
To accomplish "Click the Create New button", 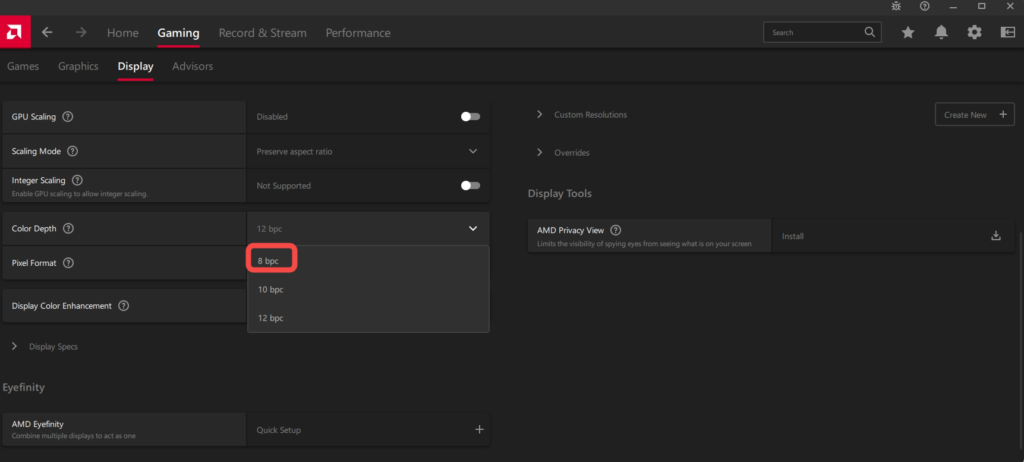I will click(974, 114).
